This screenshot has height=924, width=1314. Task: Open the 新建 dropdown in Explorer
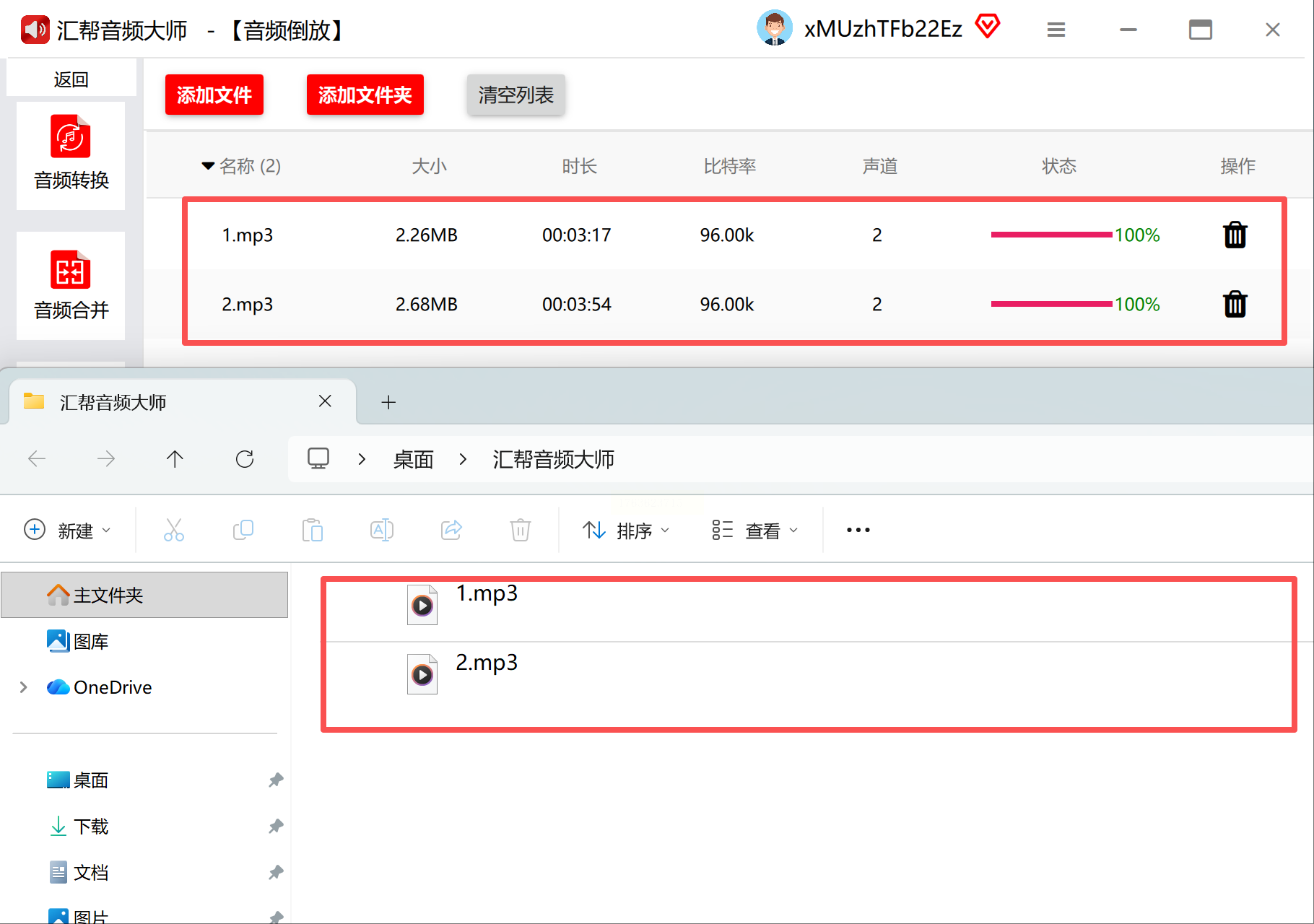tap(67, 530)
